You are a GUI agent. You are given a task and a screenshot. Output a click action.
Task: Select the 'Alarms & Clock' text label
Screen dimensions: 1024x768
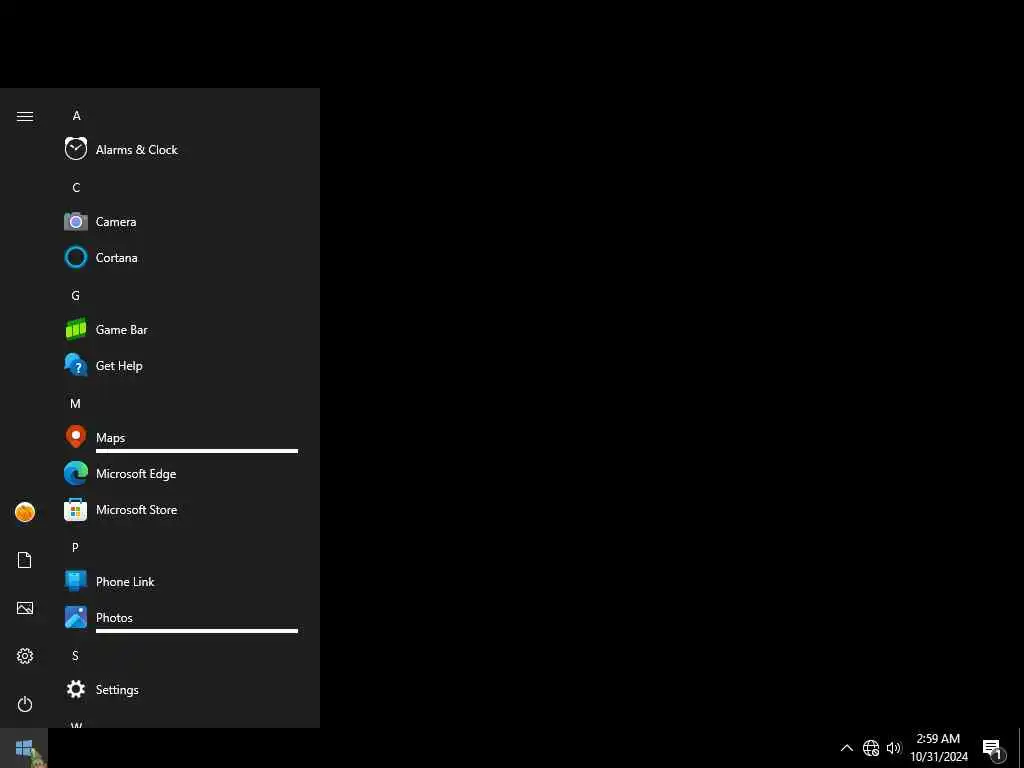136,150
